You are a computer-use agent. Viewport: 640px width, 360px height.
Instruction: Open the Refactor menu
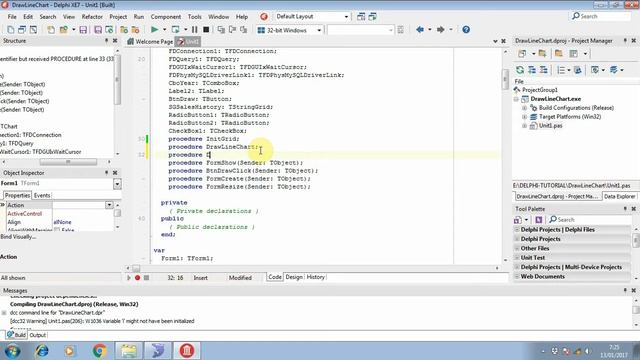92,17
